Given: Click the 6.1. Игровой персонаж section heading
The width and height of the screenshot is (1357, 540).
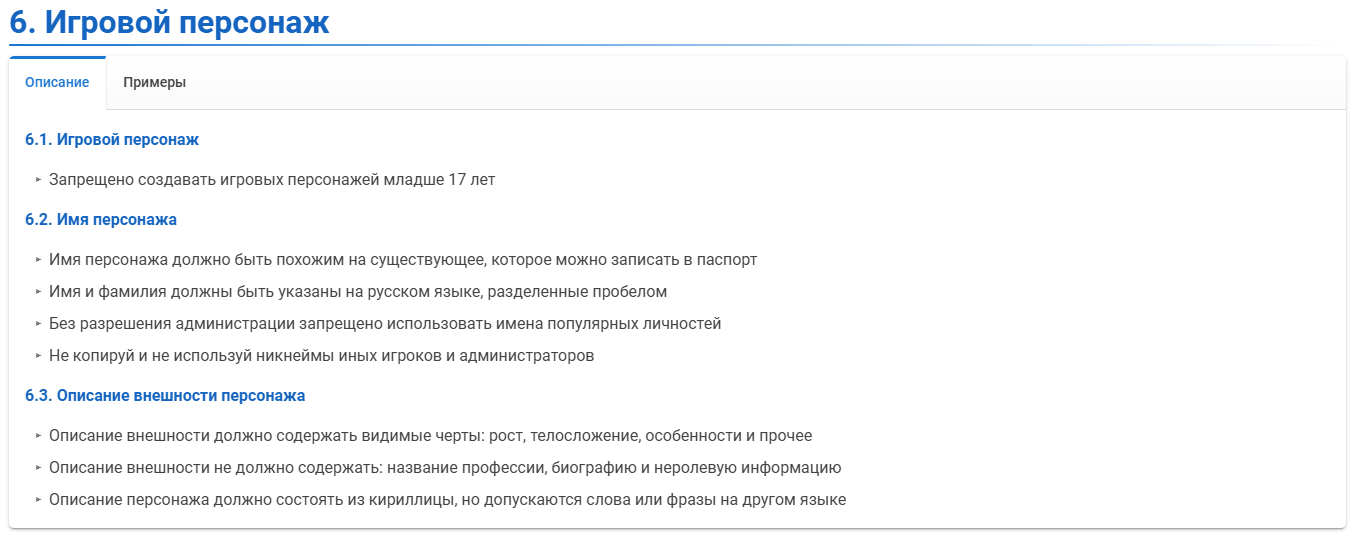Looking at the screenshot, I should [112, 140].
